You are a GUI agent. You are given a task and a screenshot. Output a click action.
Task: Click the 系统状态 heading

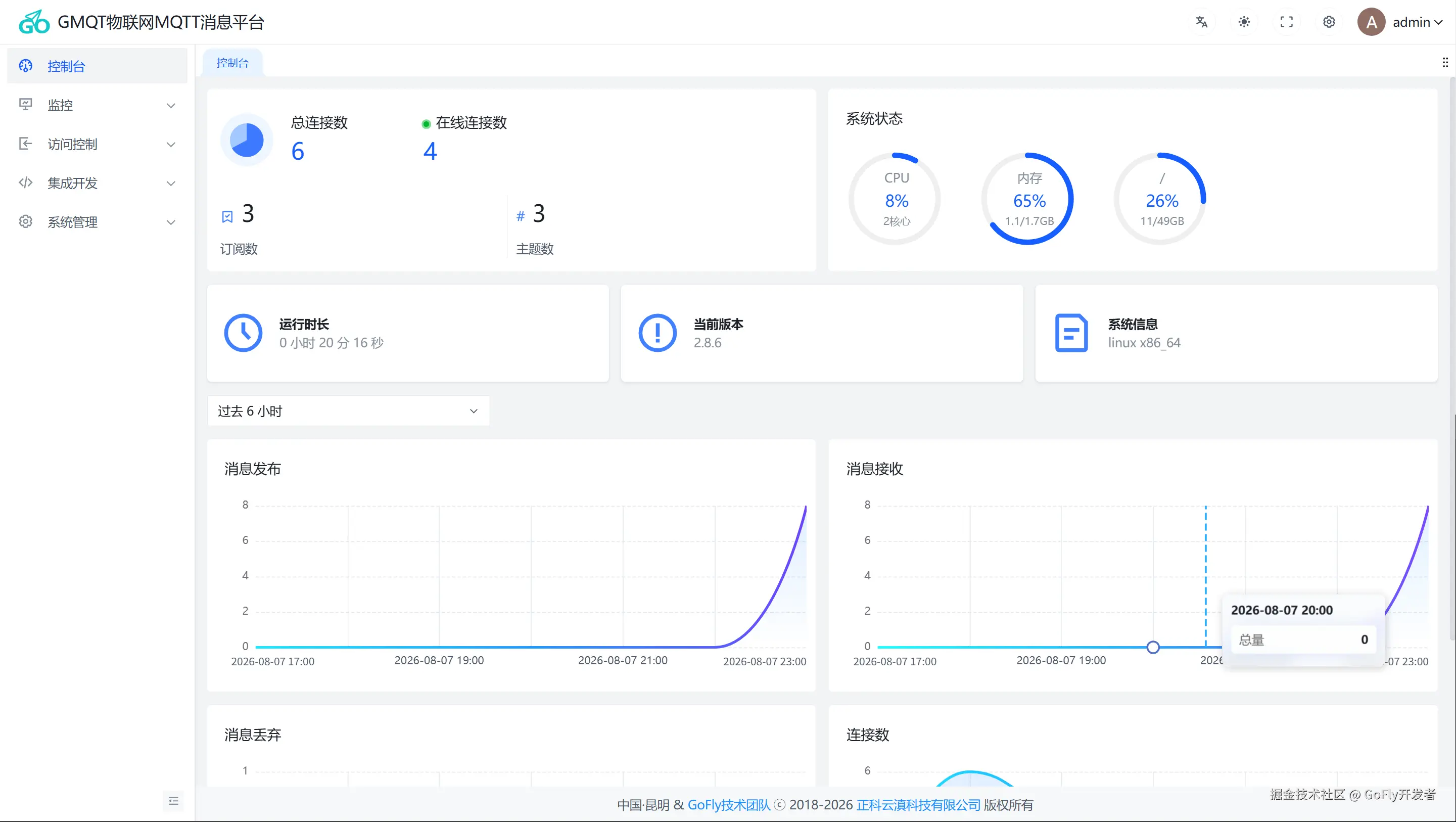tap(874, 119)
